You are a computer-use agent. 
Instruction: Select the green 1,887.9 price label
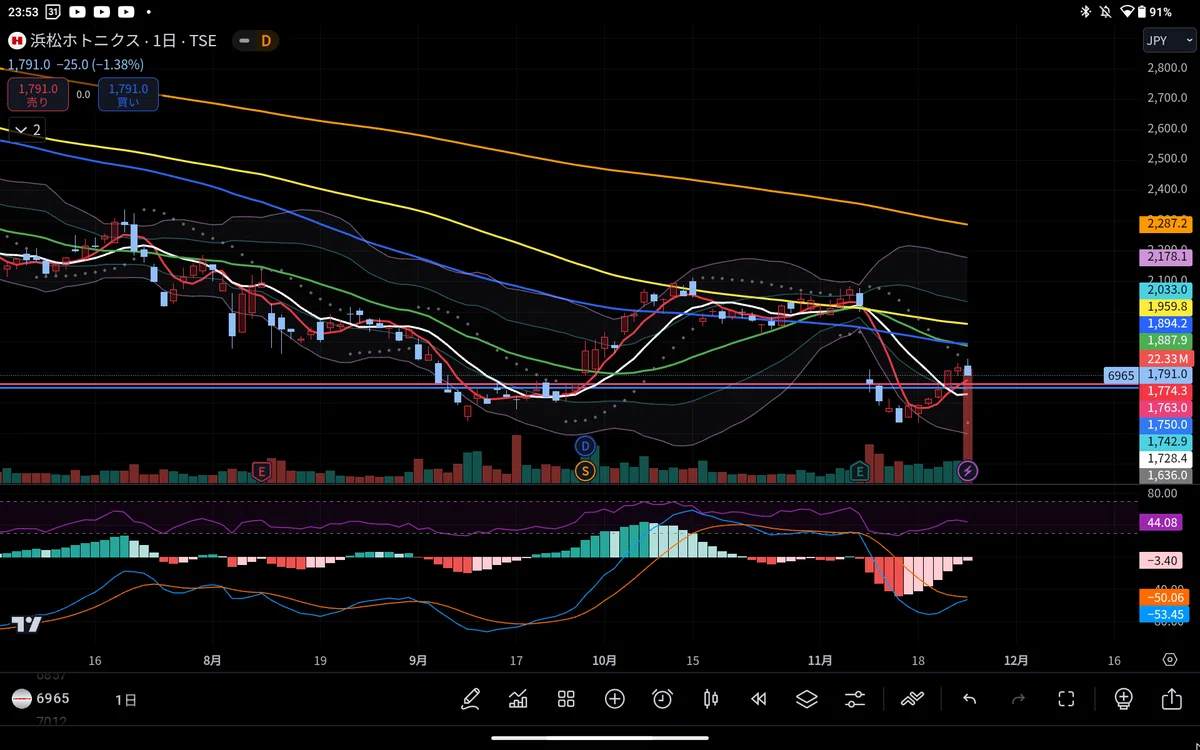pos(1166,340)
